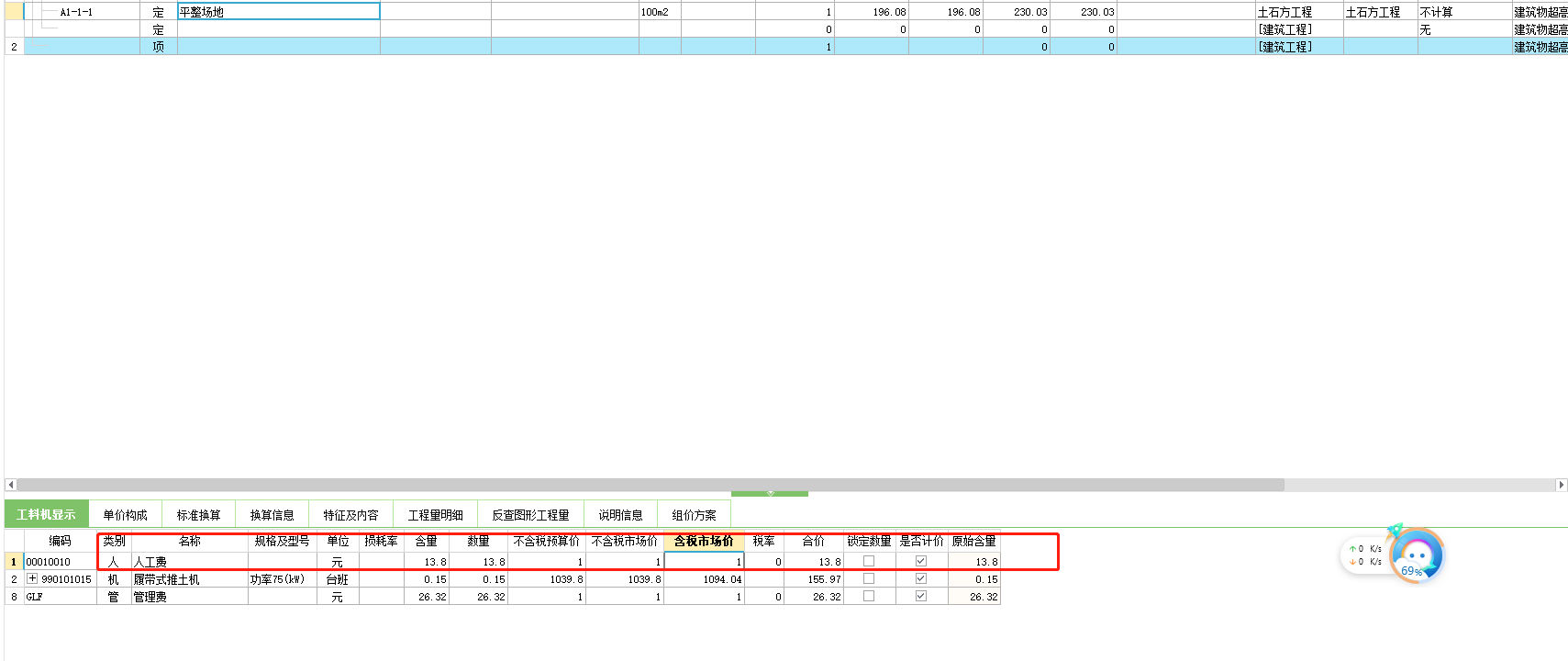
Task: Click the 00010010 code cell
Action: 60,561
